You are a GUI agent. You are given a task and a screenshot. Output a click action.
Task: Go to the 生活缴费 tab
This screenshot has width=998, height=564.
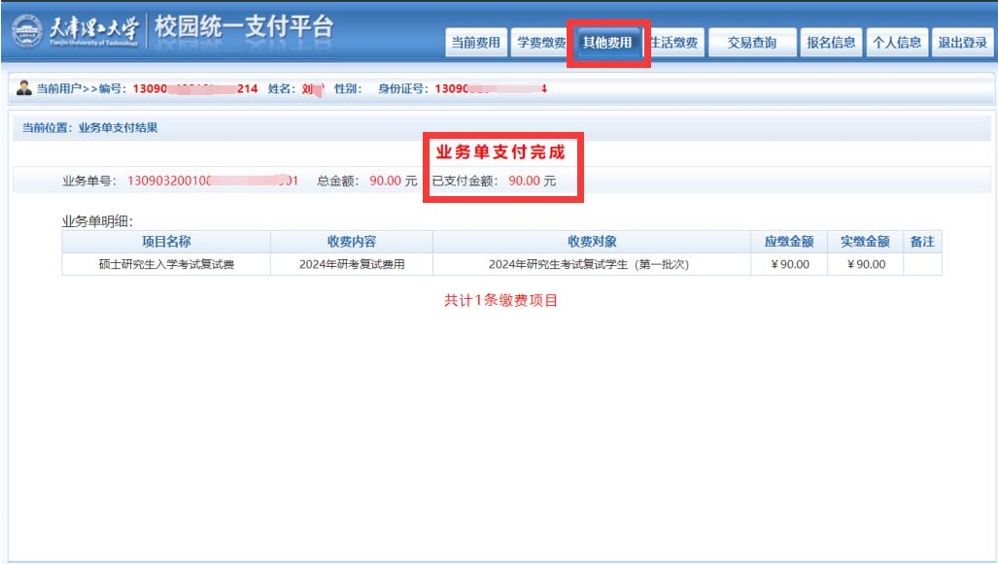pos(675,43)
